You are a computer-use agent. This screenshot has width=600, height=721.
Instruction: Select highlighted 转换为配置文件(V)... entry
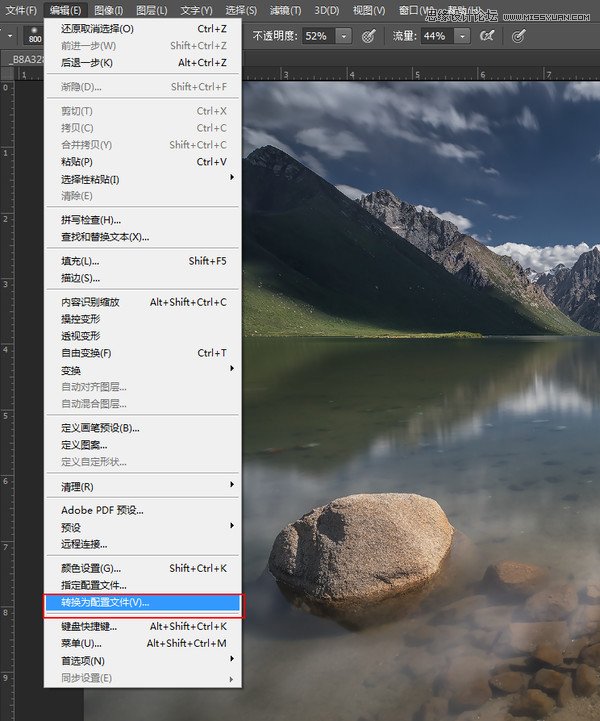(x=143, y=602)
